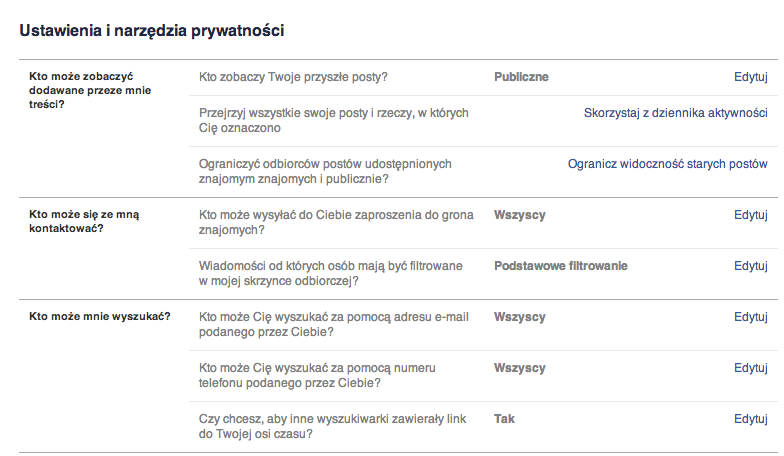The image size is (784, 456).
Task: Click 'Ogranicz widoczność starych postów' link
Action: tap(667, 164)
